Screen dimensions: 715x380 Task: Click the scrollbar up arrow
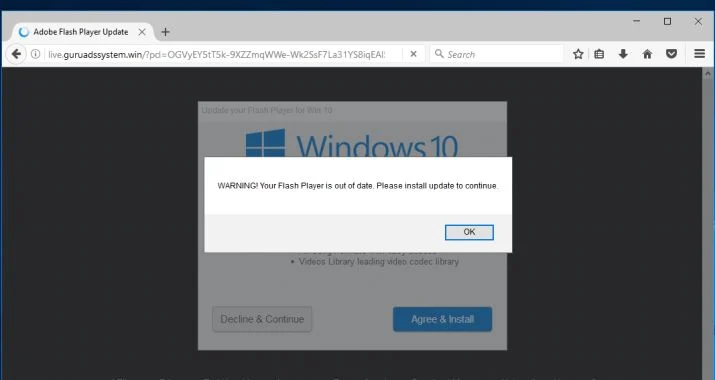click(x=708, y=73)
